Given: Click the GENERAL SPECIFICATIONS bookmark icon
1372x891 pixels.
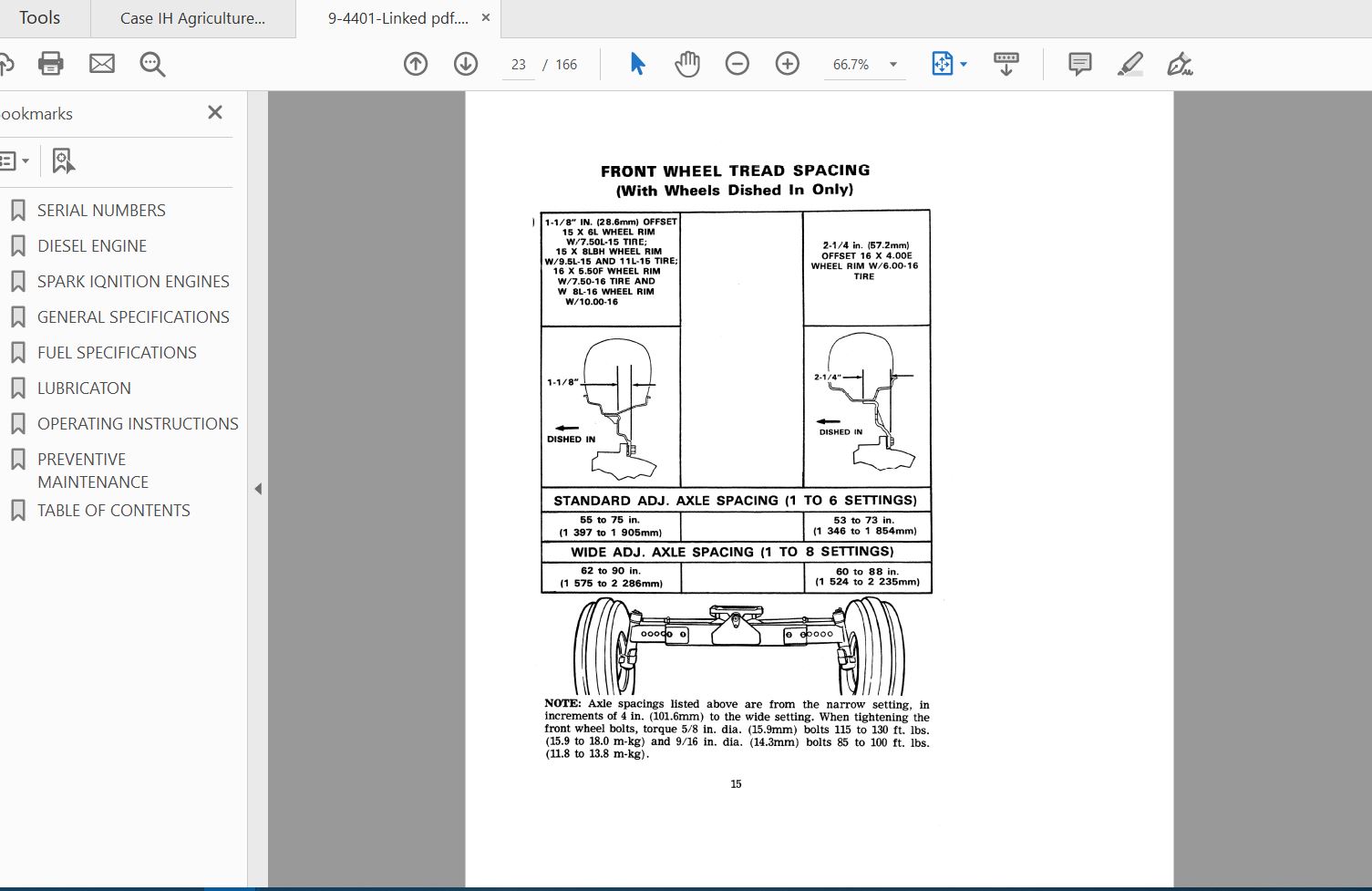Looking at the screenshot, I should [17, 317].
